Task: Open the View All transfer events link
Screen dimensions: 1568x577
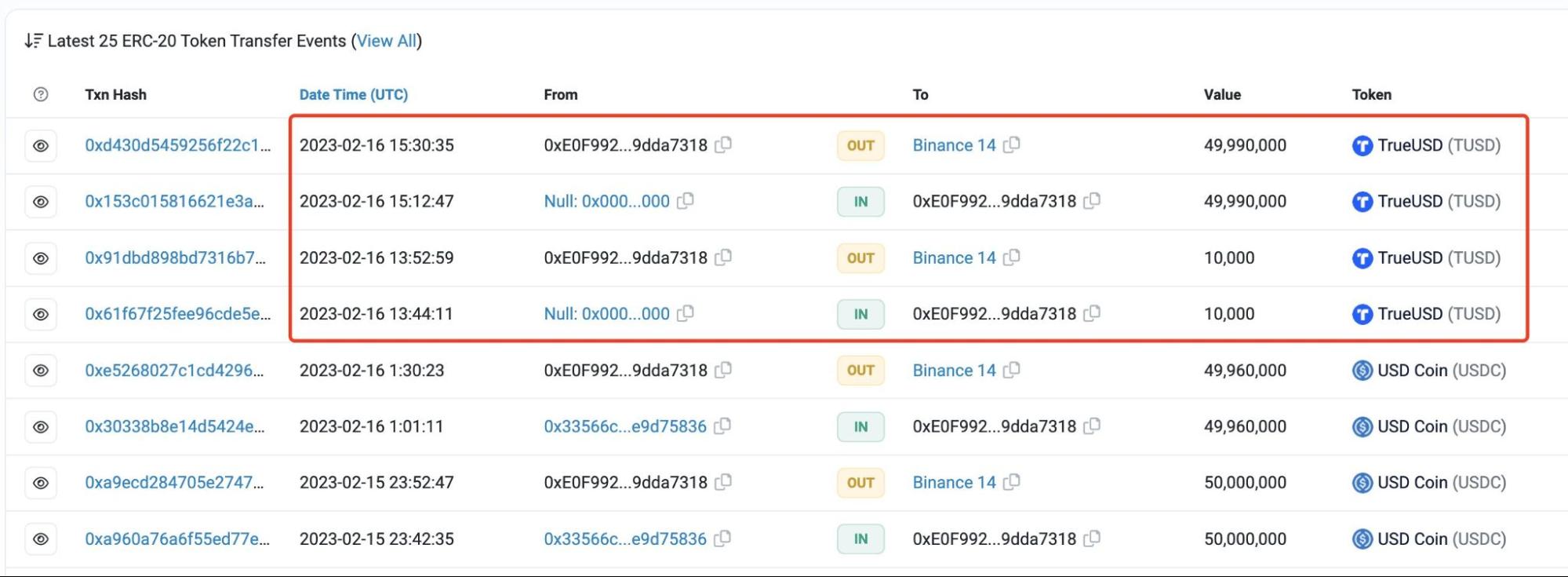Action: (386, 41)
